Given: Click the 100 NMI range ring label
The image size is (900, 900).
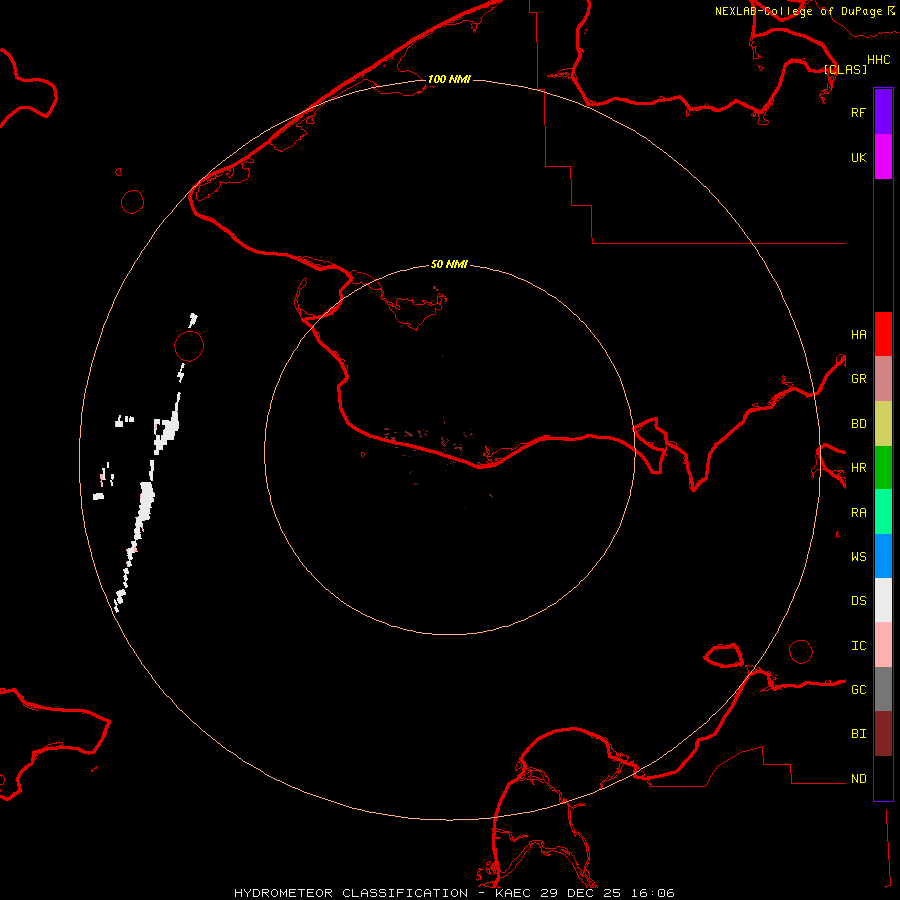Looking at the screenshot, I should tap(449, 79).
